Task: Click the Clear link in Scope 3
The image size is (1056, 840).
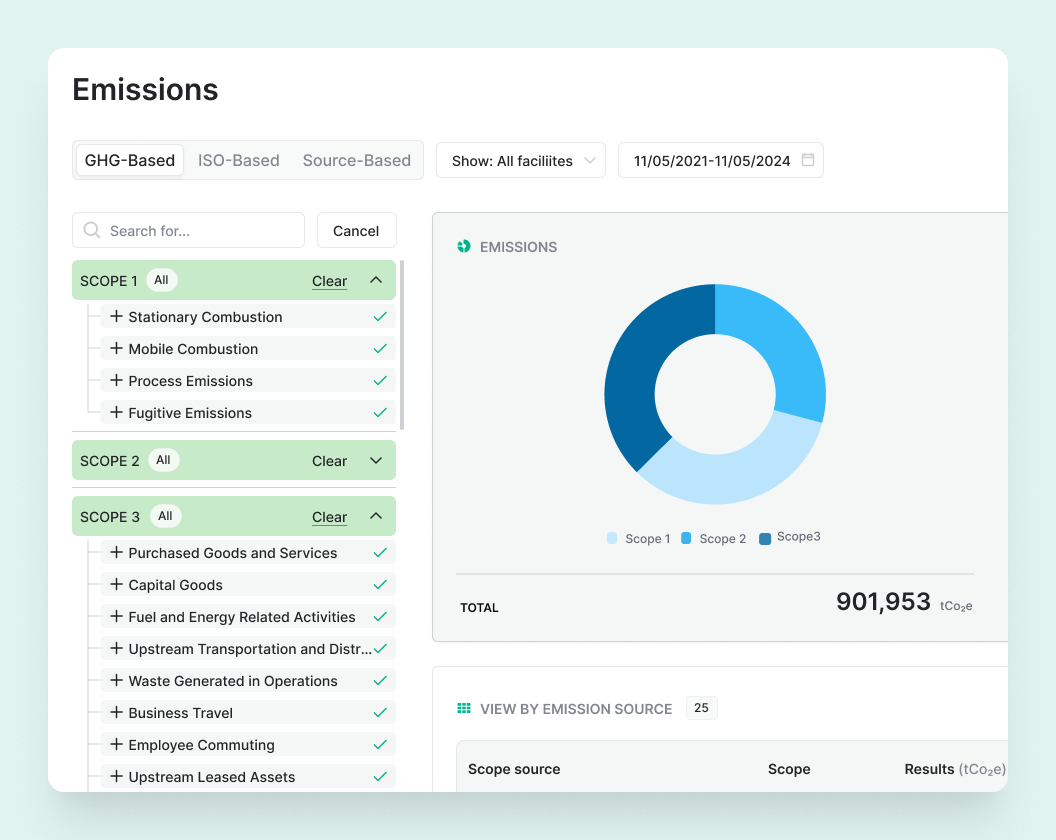Action: coord(329,517)
